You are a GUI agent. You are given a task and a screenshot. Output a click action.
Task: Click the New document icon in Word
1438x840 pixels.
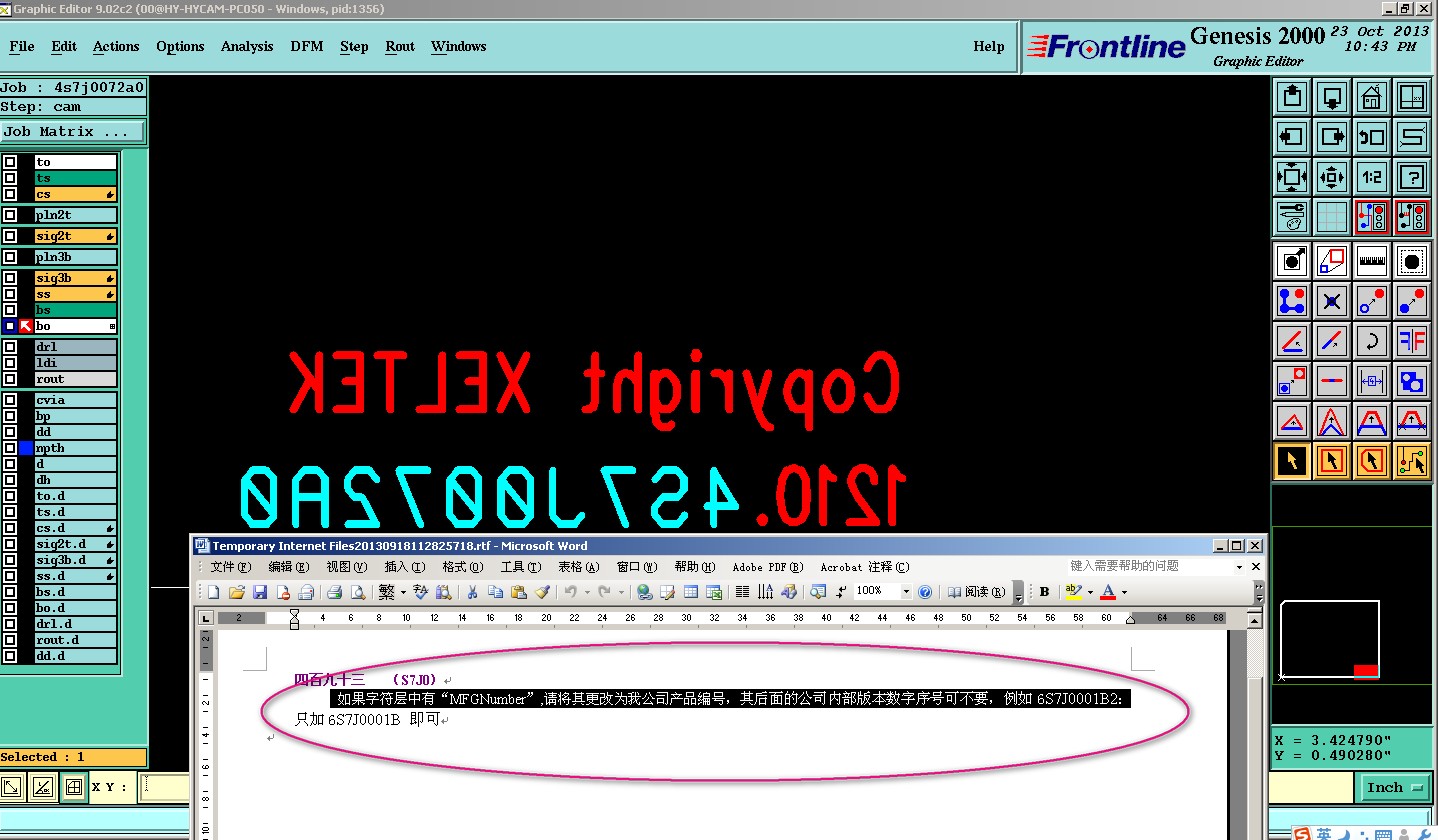click(x=213, y=592)
